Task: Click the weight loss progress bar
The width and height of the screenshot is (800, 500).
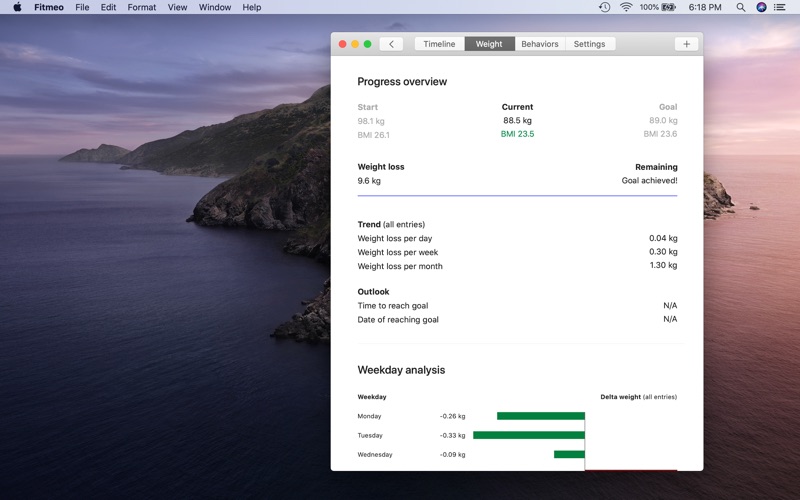Action: click(517, 195)
